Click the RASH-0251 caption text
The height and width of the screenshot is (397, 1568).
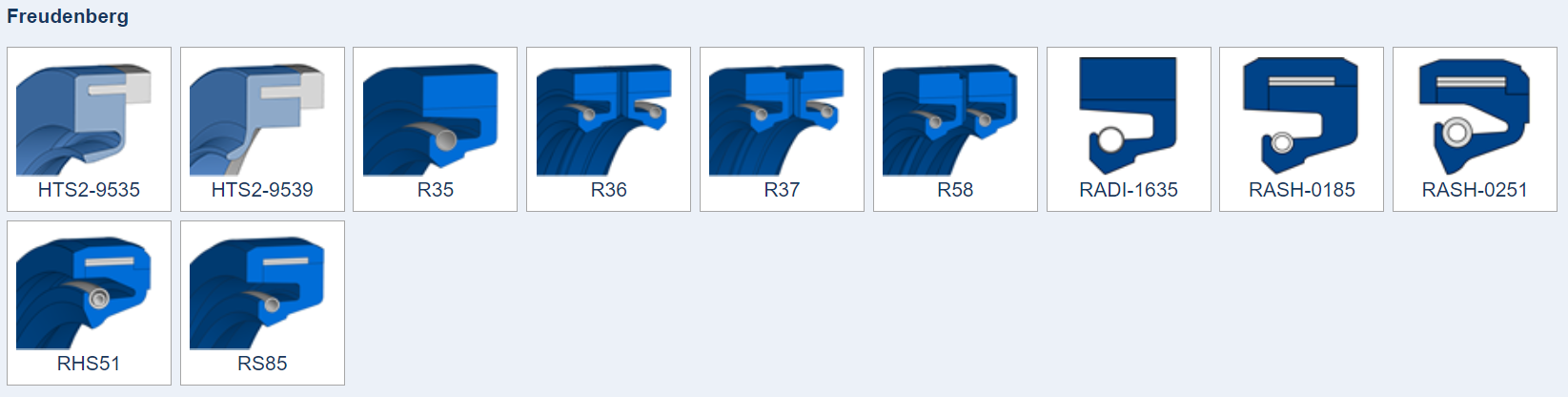(1475, 190)
